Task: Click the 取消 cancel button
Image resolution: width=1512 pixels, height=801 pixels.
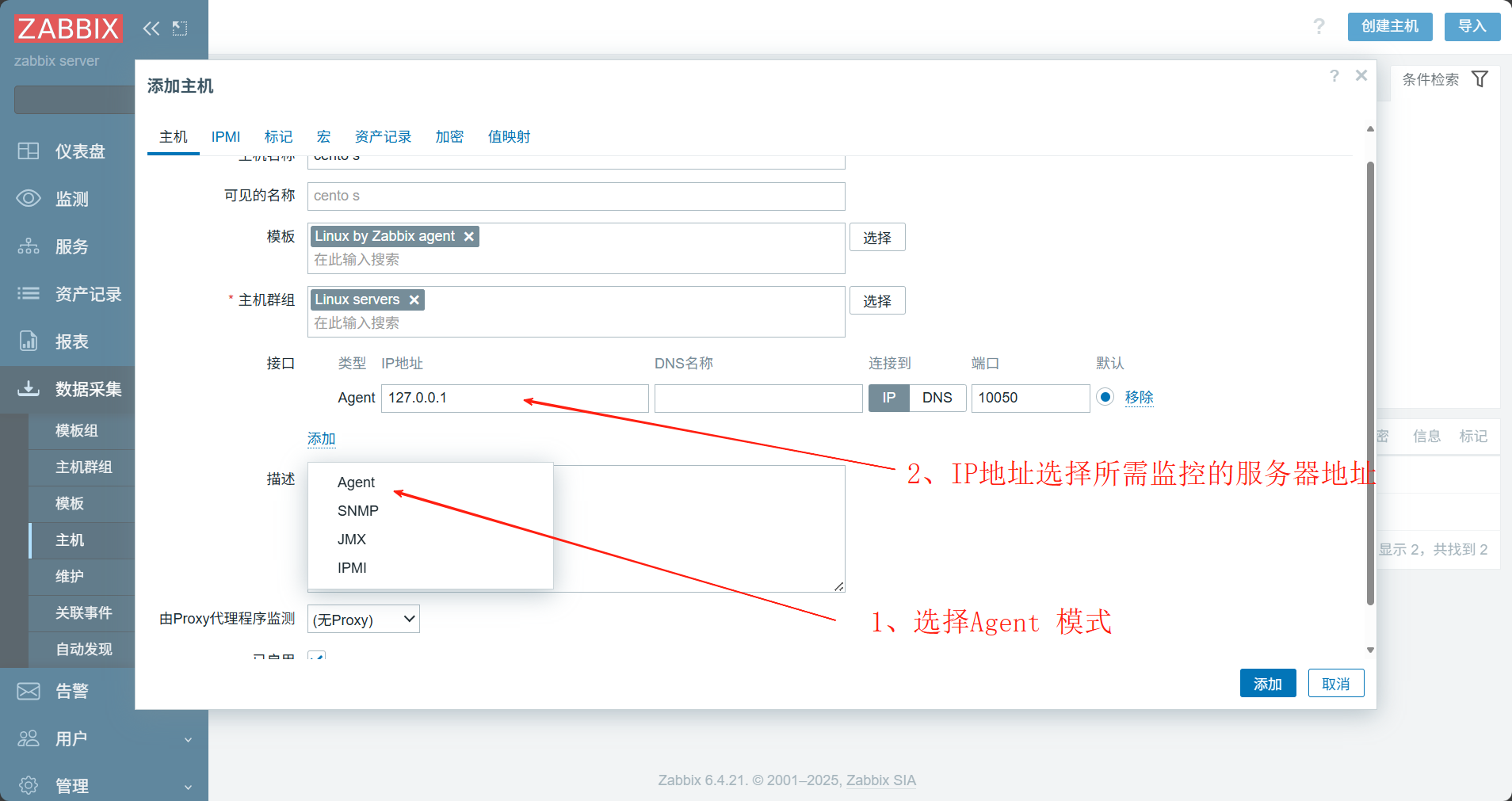Action: point(1336,684)
